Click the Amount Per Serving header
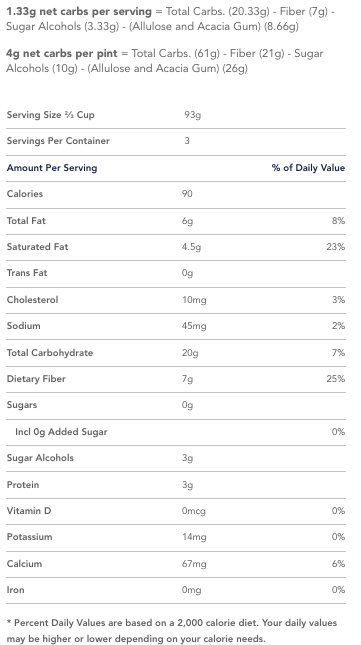Viewport: 361px width, 645px height. pyautogui.click(x=52, y=168)
